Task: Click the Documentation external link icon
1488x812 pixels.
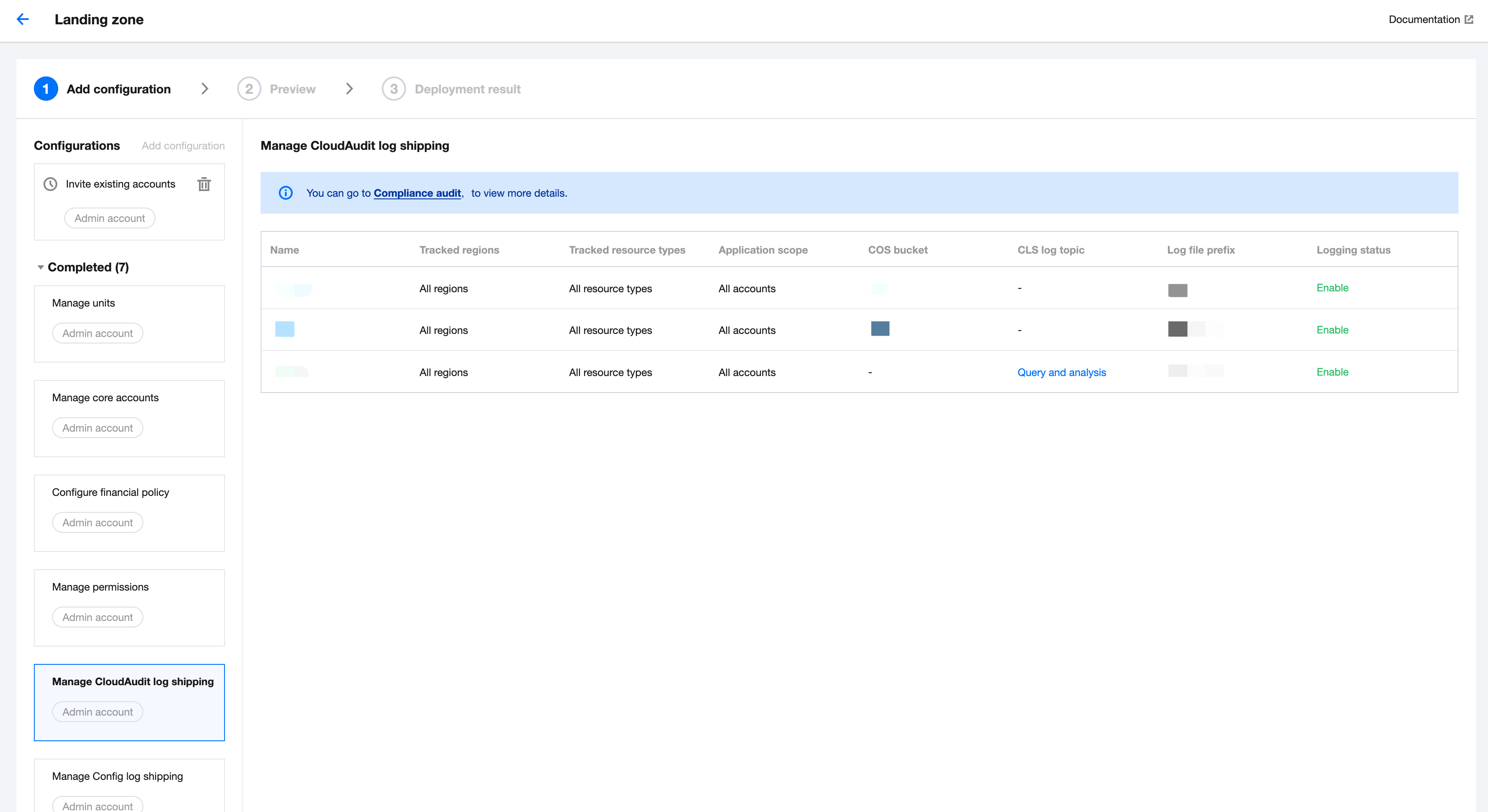Action: tap(1469, 20)
